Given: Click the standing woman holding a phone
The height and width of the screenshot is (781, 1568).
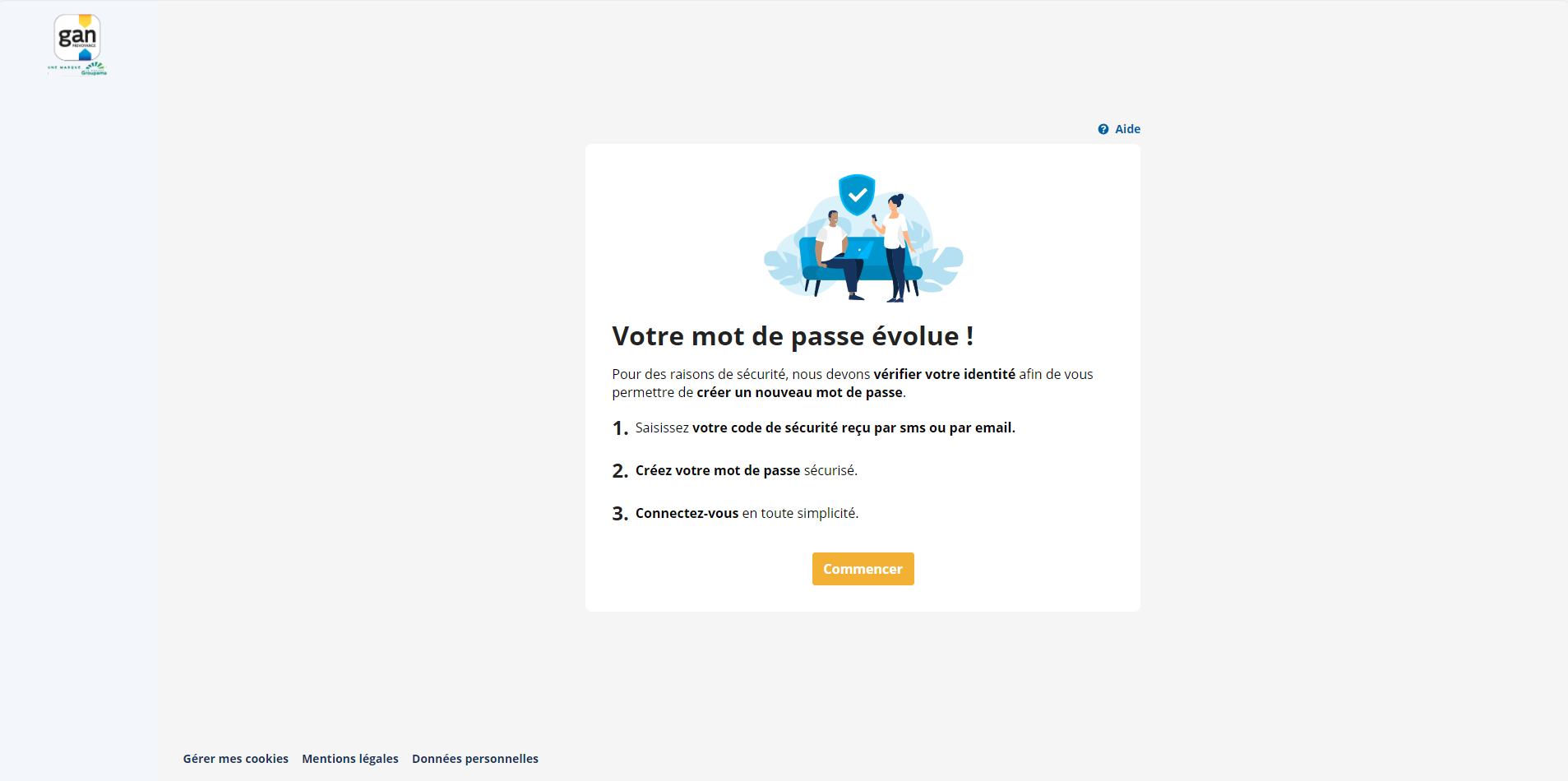Looking at the screenshot, I should pos(896,247).
